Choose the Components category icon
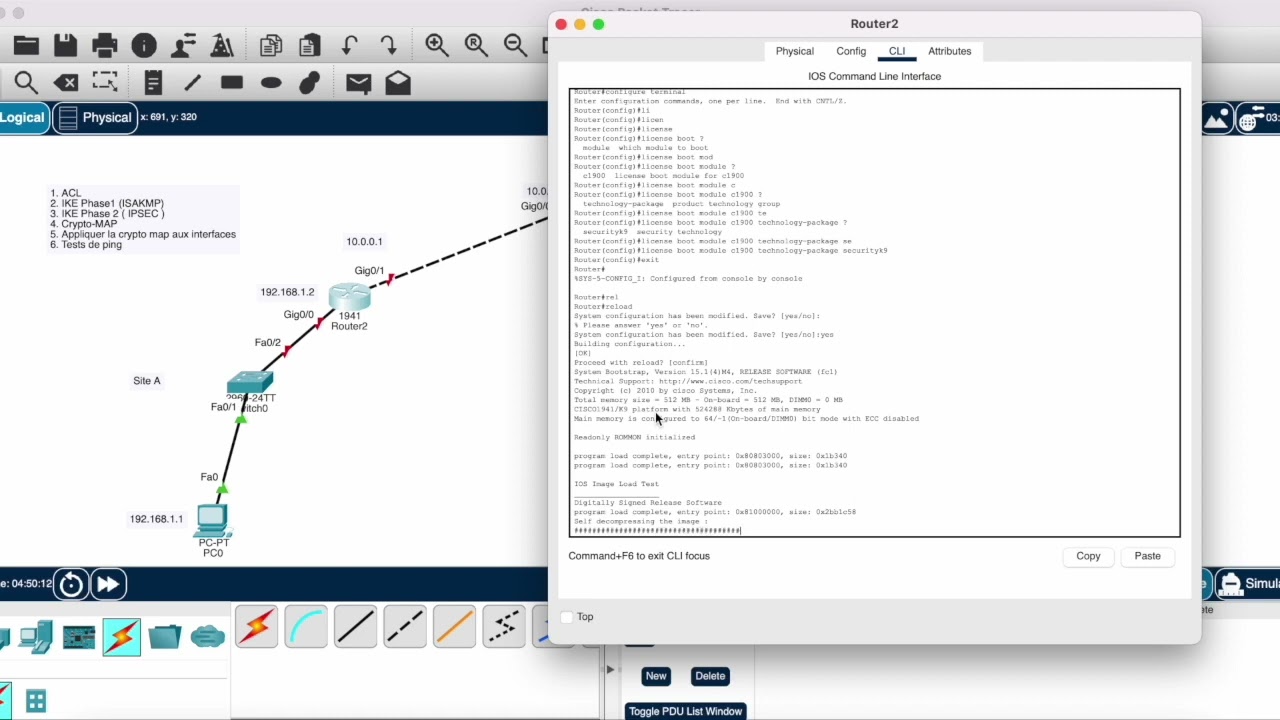This screenshot has height=720, width=1280. (79, 636)
